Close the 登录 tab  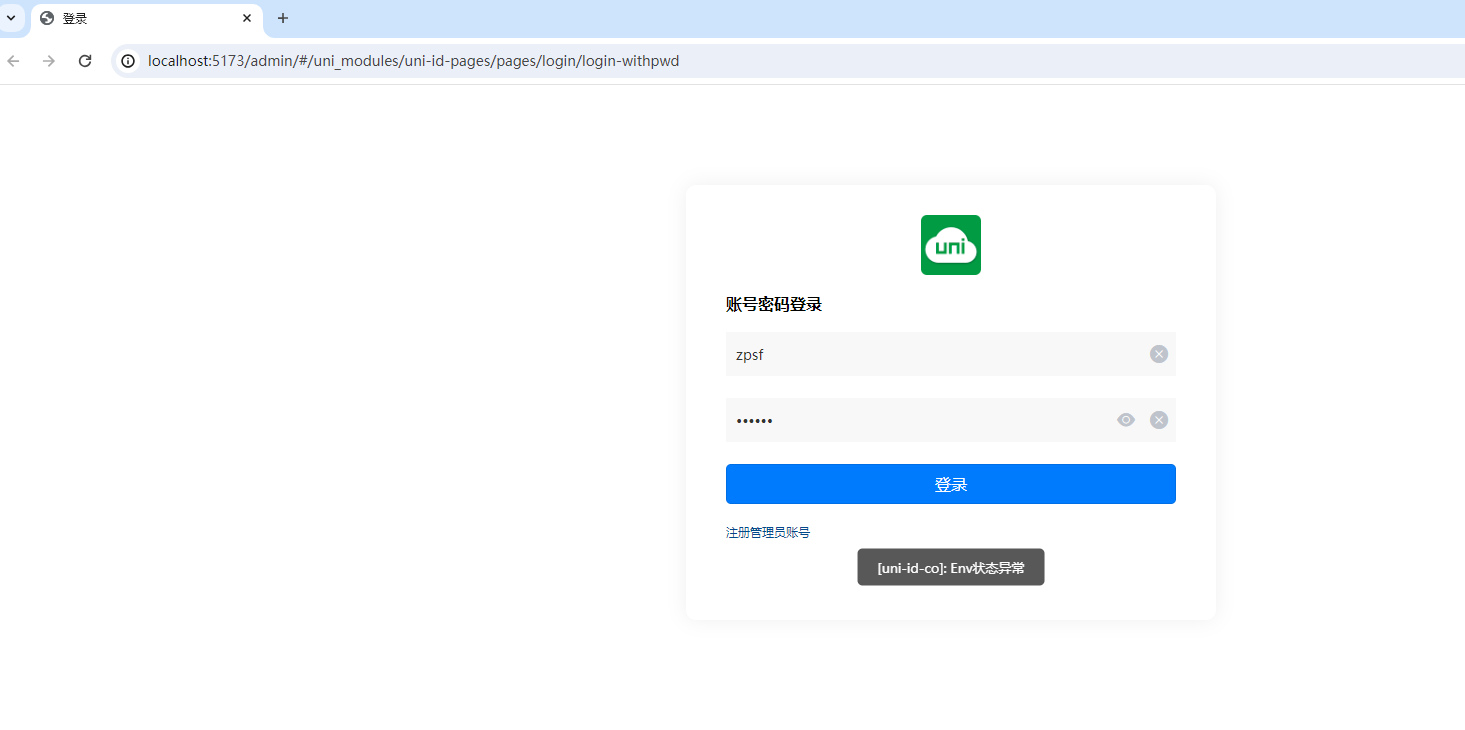pos(247,18)
